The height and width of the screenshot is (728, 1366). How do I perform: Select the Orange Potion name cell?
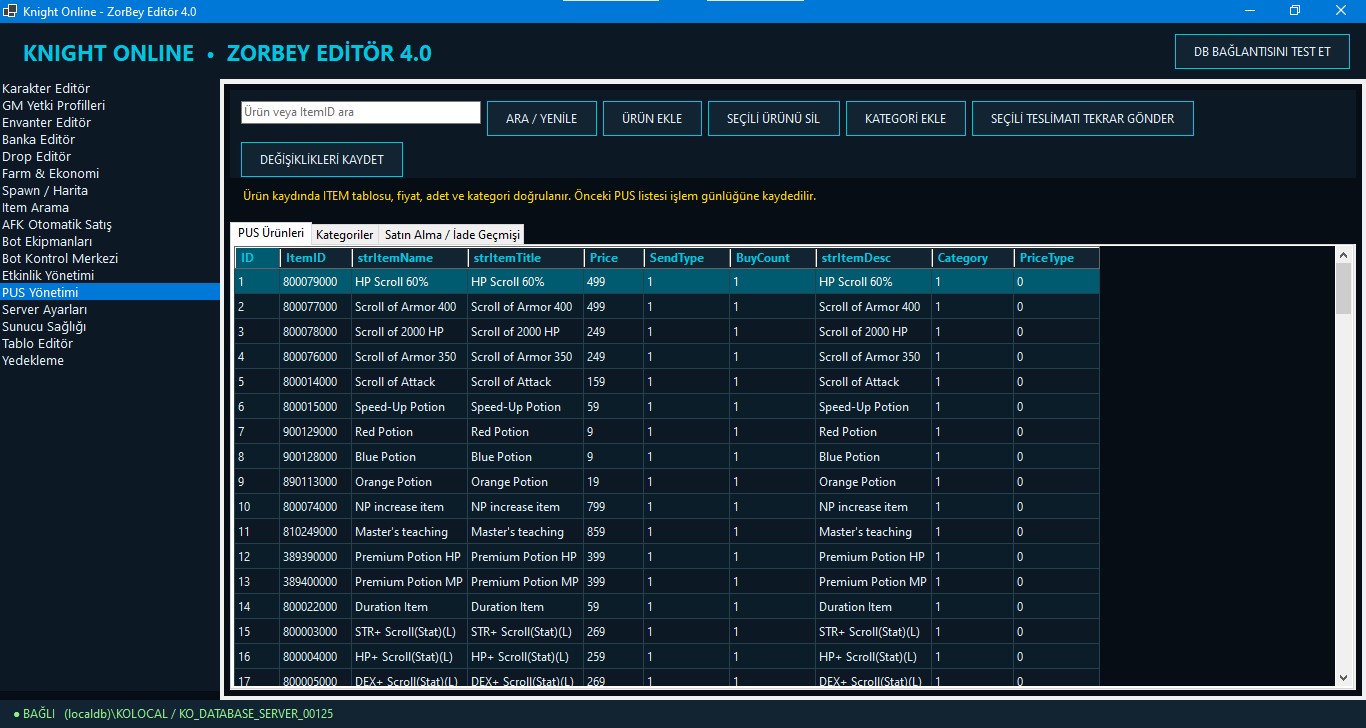(410, 482)
